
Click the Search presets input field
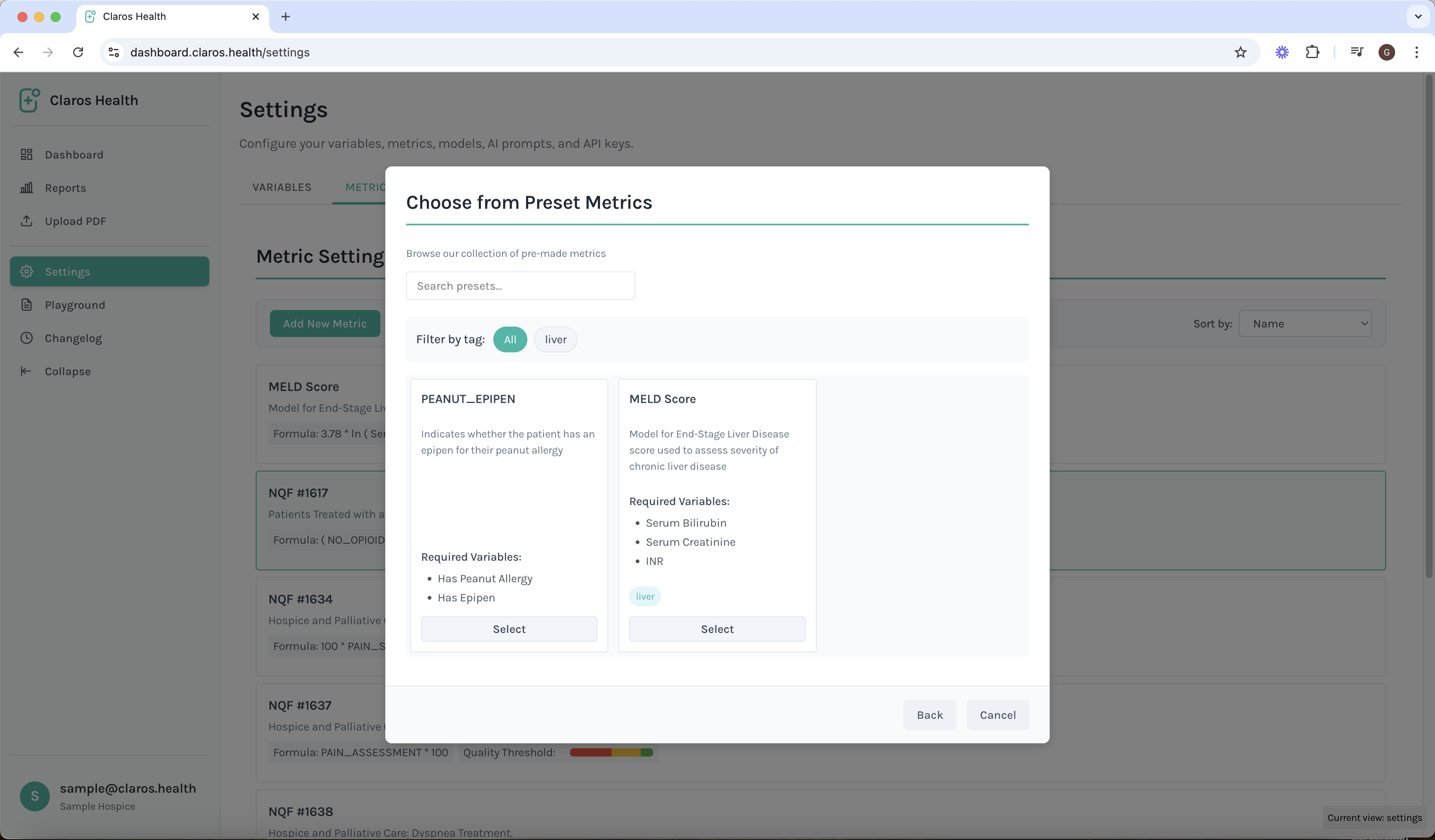pos(520,285)
